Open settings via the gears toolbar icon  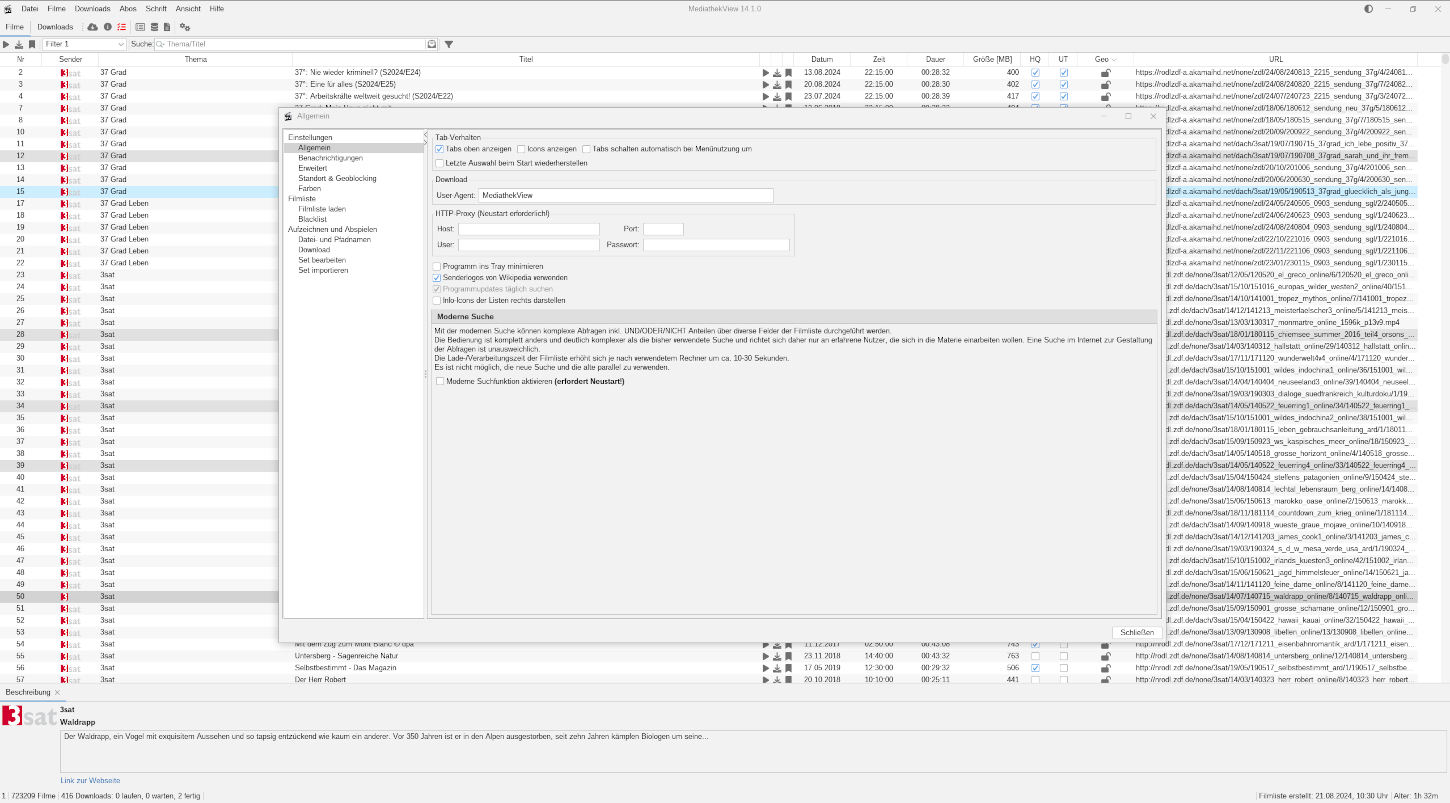(x=185, y=27)
